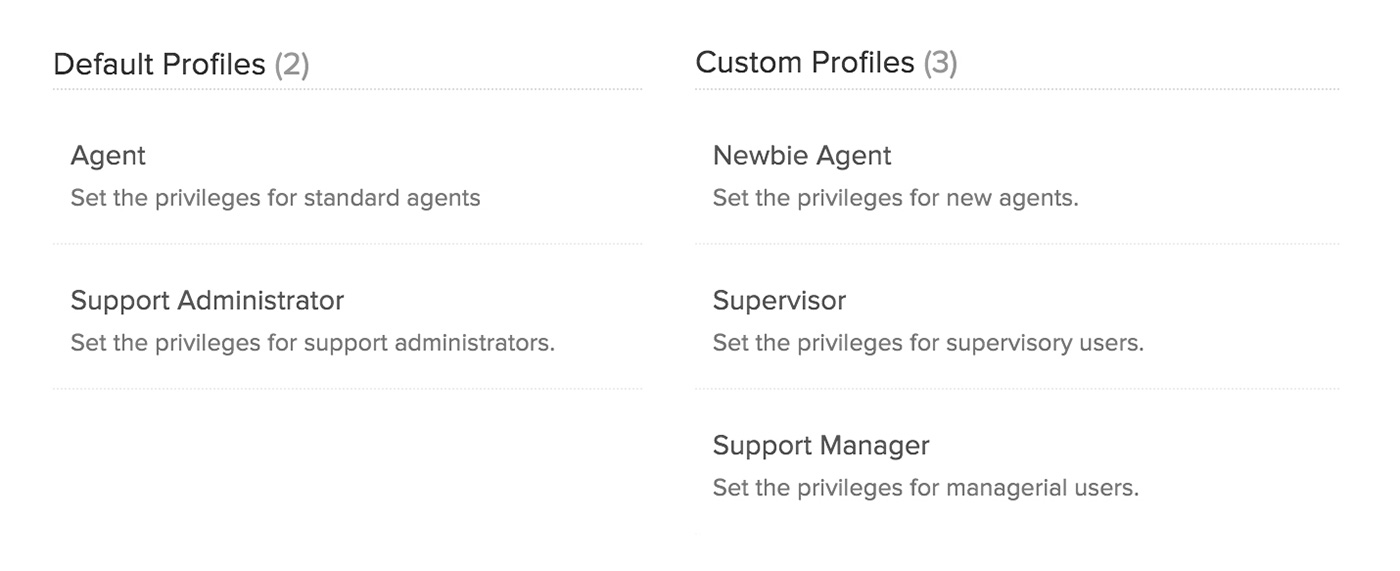Viewport: 1400px width, 571px height.
Task: Click the divider line below the Agent row
Action: pyautogui.click(x=347, y=244)
